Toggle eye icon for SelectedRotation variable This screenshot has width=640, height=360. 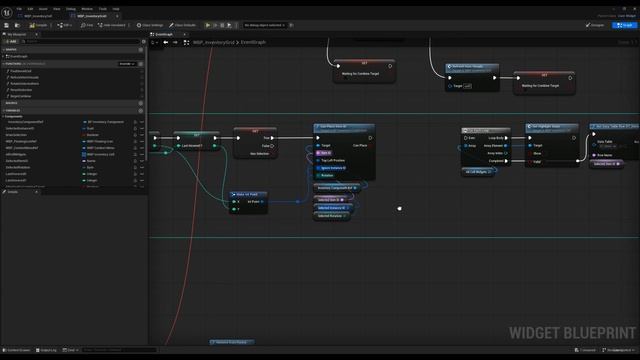pos(142,167)
